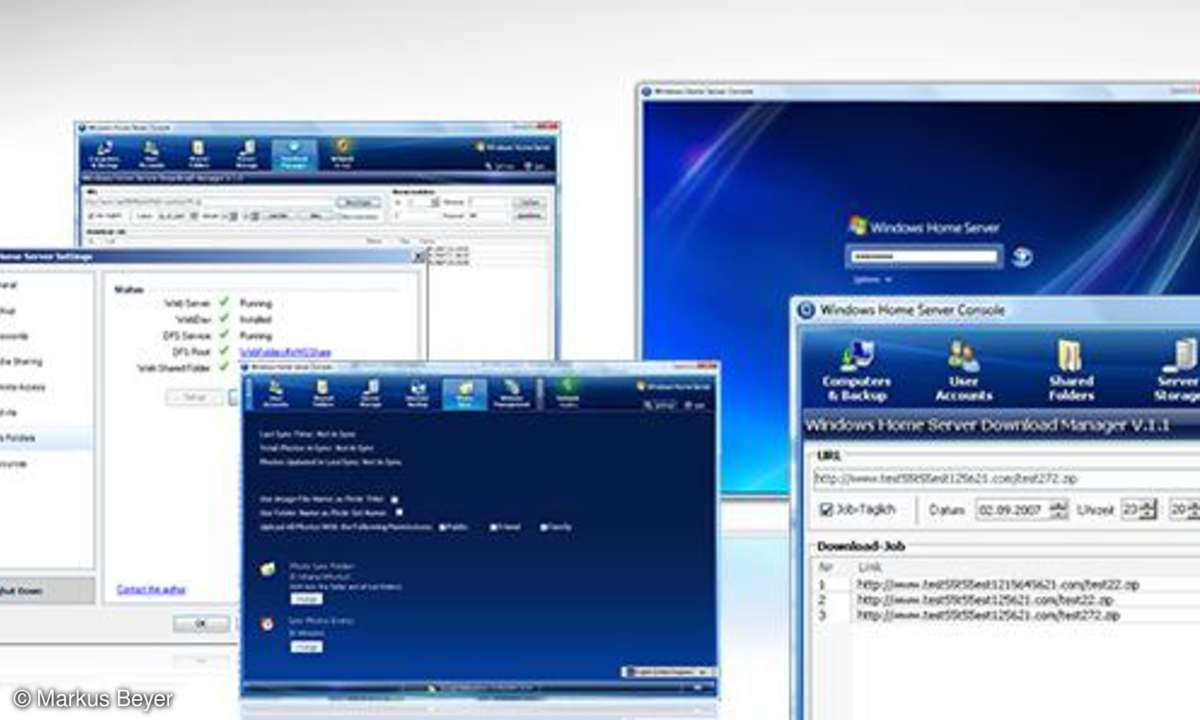1200x720 pixels.
Task: Toggle Use Image File Name as Photo Title
Action: [395, 499]
